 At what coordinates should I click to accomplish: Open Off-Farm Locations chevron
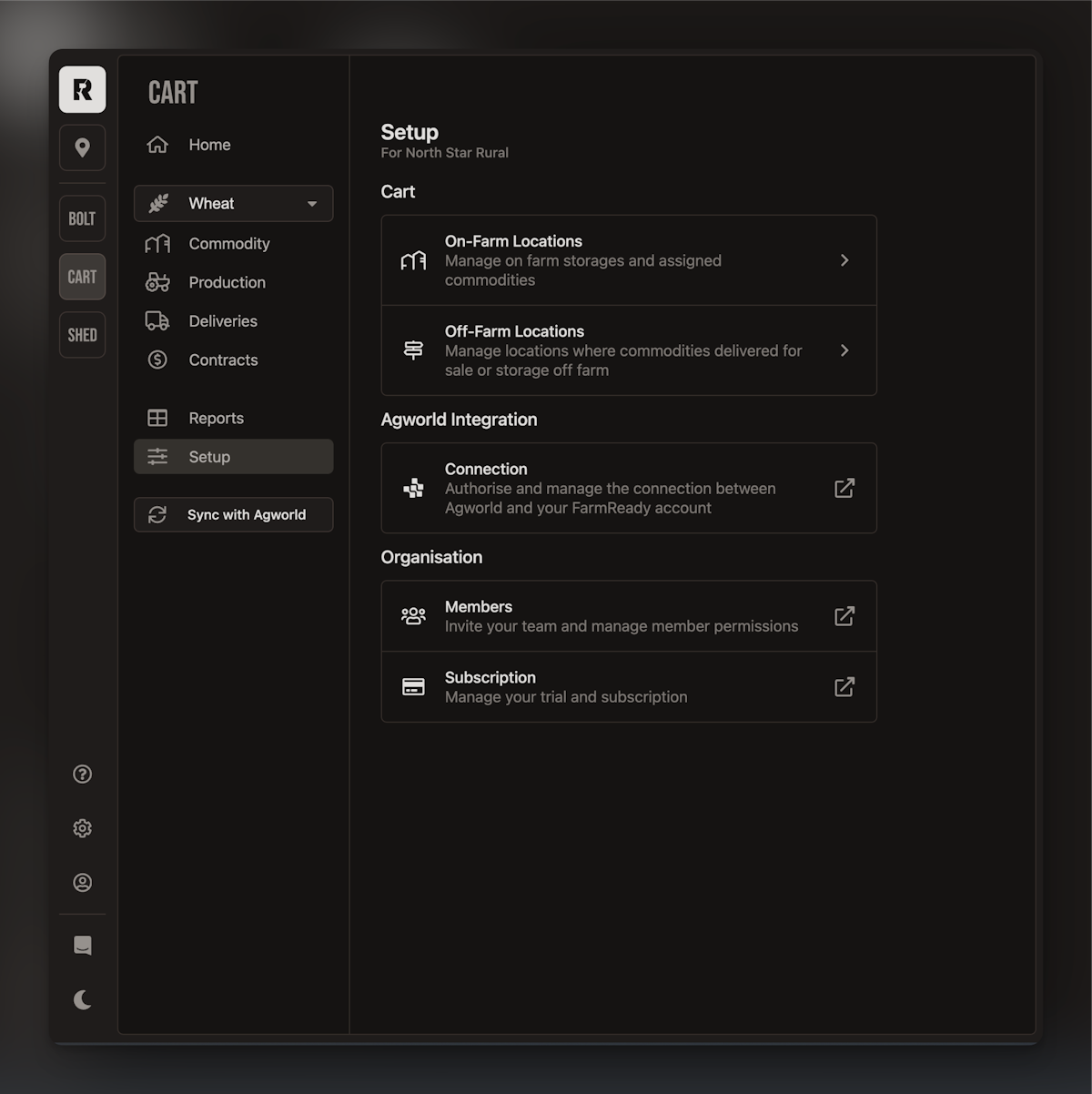pyautogui.click(x=844, y=350)
